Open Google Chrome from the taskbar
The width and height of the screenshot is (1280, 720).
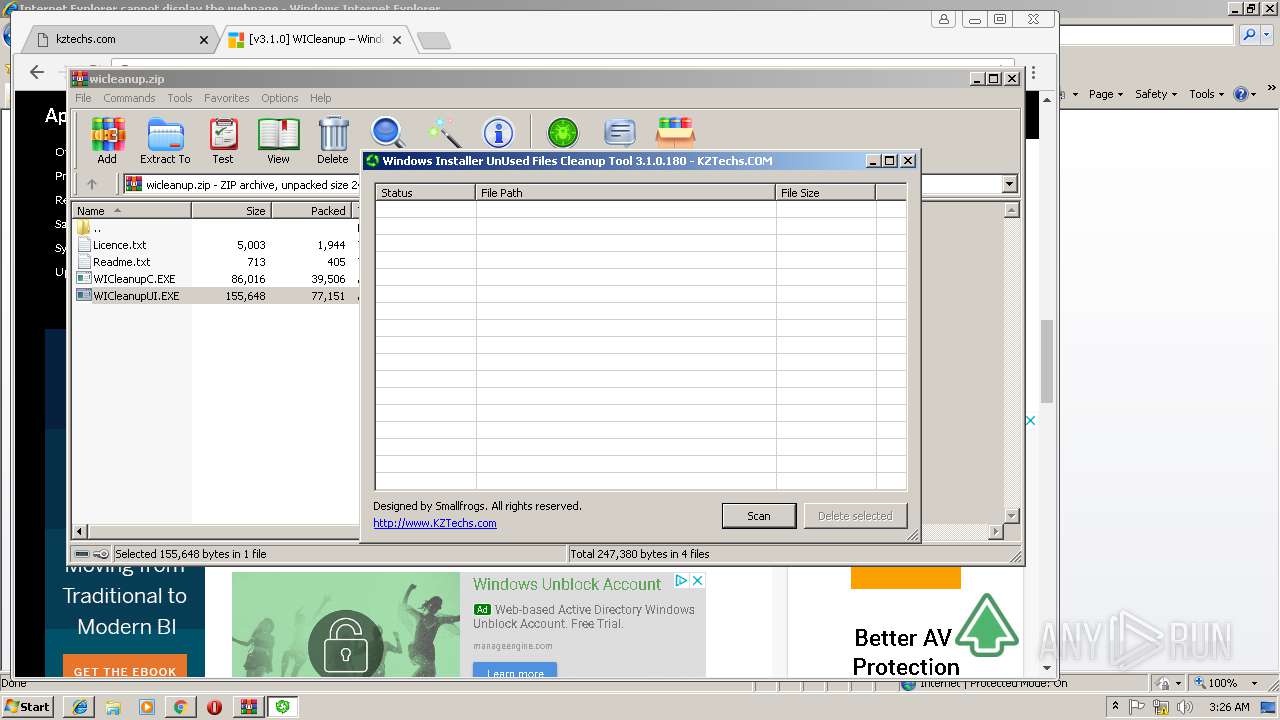tap(180, 707)
